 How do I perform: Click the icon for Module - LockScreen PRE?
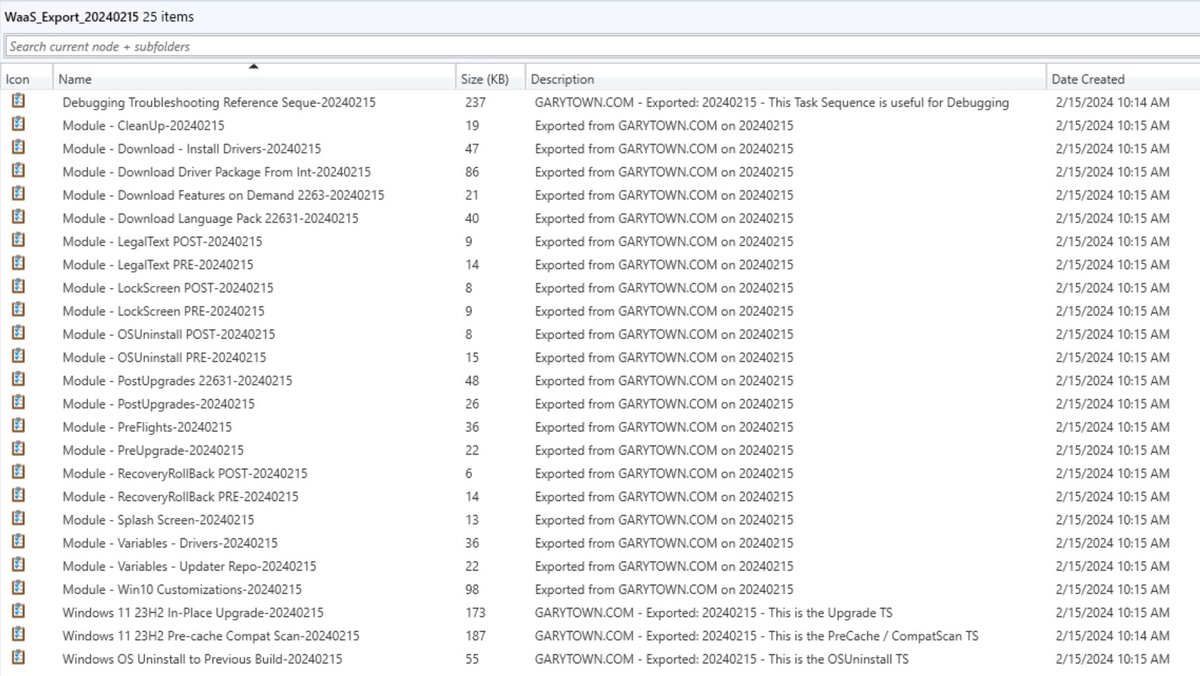[18, 311]
